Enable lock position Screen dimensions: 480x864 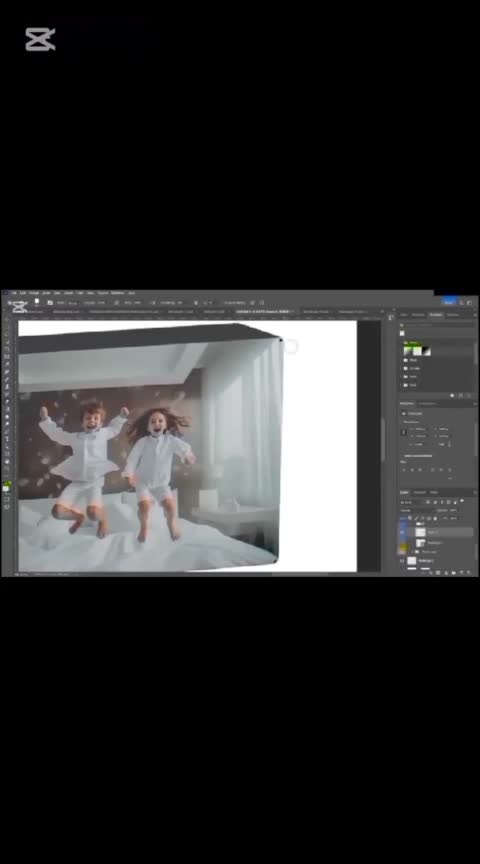coord(423,519)
